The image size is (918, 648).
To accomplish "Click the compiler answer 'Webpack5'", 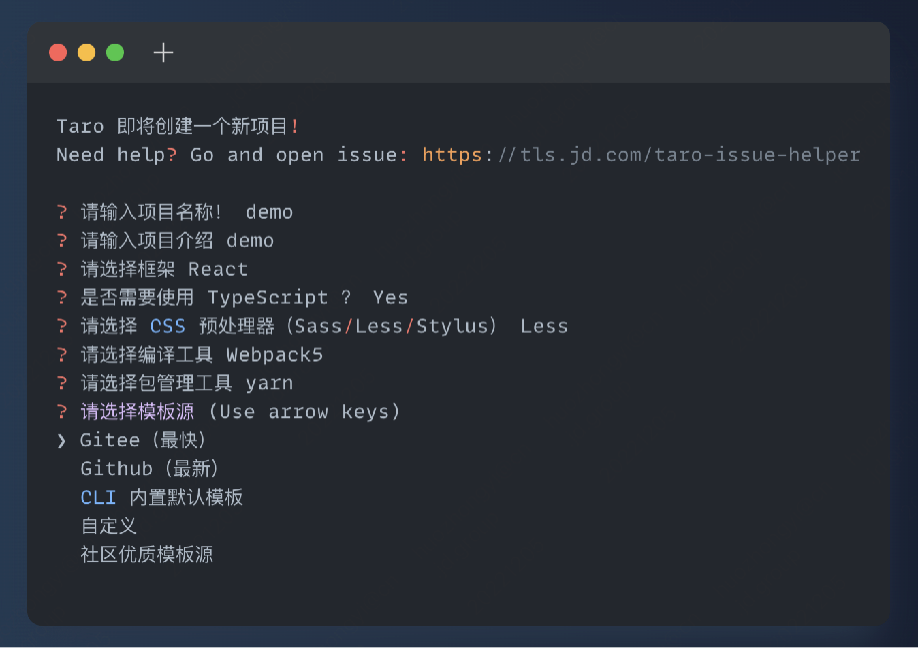I will pyautogui.click(x=275, y=355).
